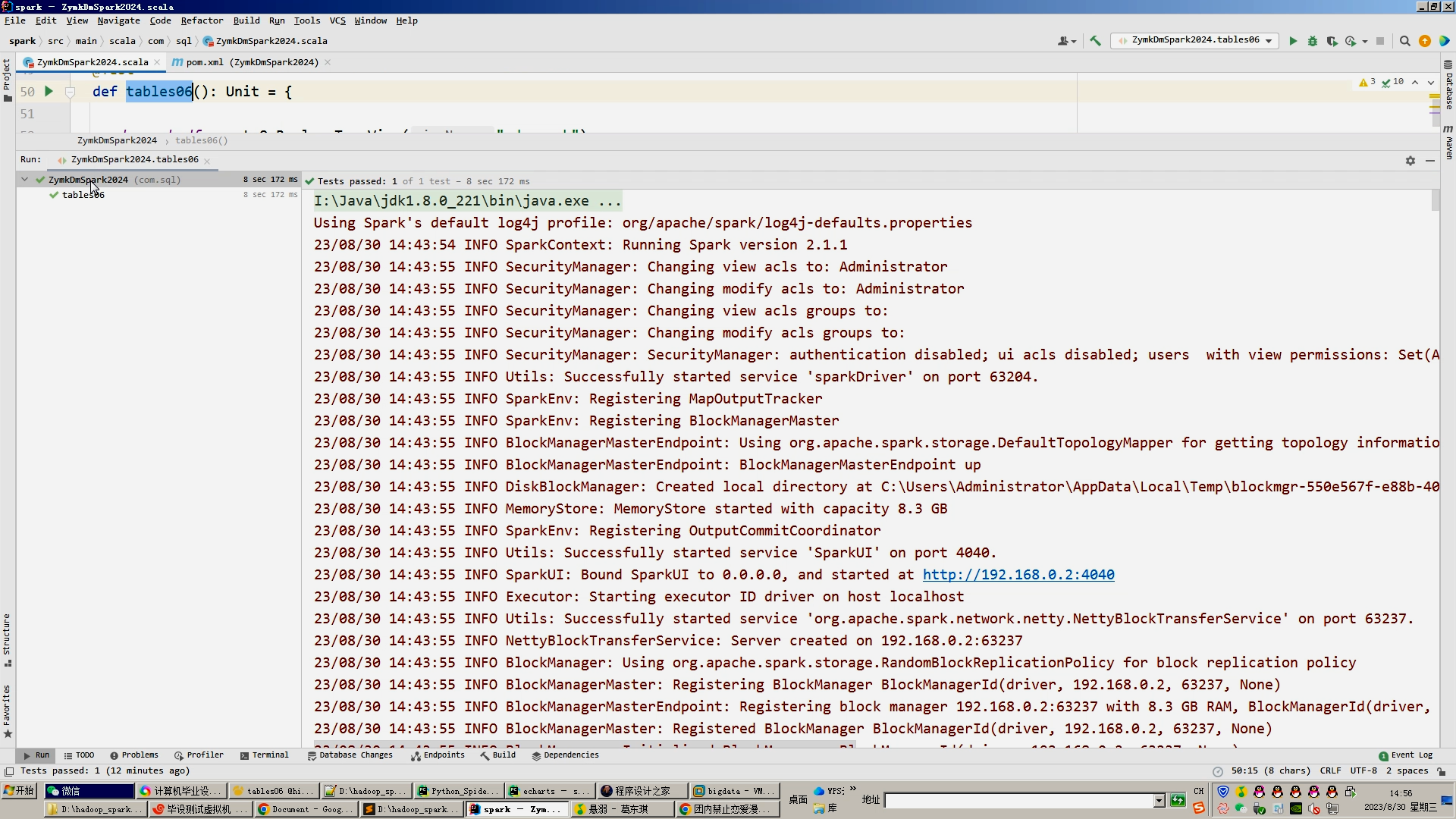Open the run configuration dropdown ZymkDmSpark2024.tables06
The height and width of the screenshot is (819, 1456).
[1194, 40]
